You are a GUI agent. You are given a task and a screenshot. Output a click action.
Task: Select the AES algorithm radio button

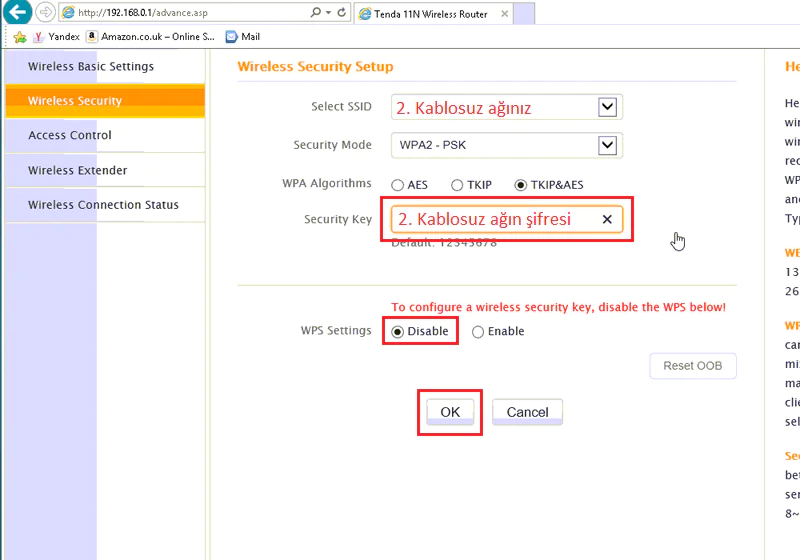point(397,185)
